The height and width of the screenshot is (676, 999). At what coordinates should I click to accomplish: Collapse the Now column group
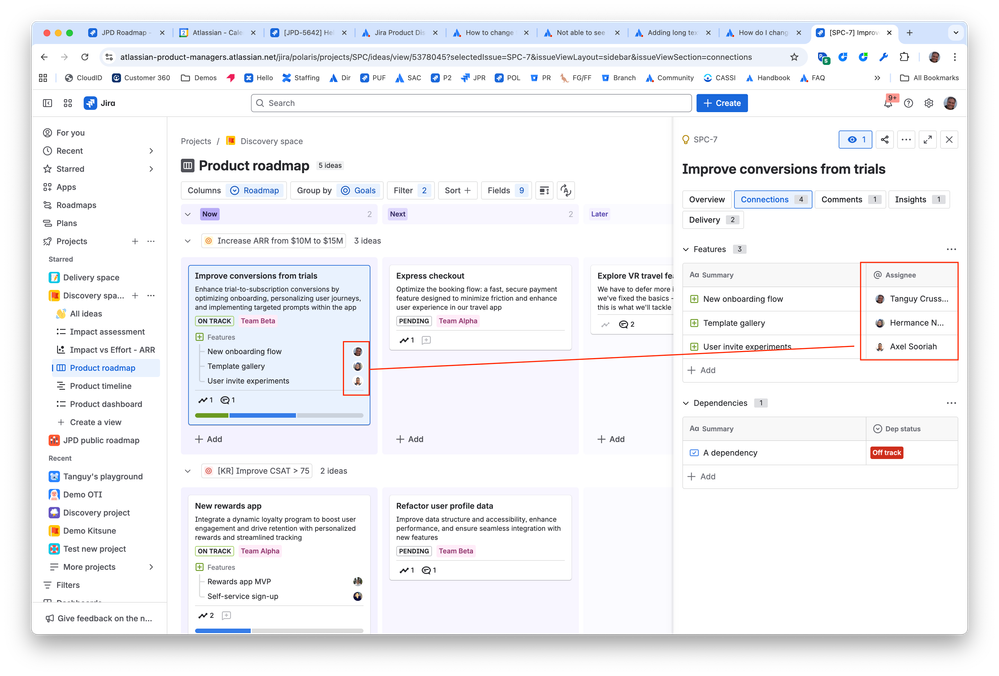coord(187,215)
